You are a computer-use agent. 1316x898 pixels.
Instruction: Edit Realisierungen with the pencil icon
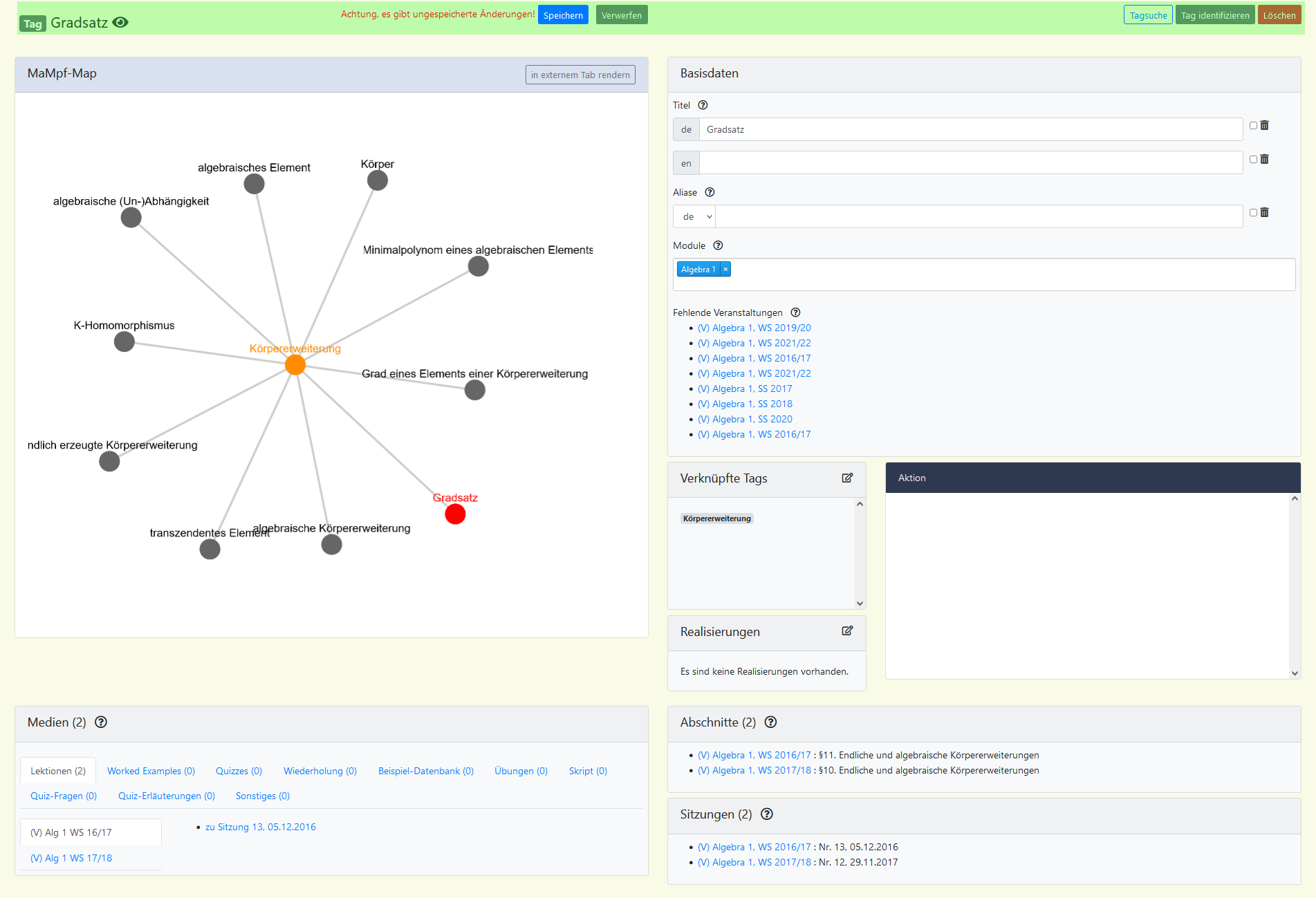pyautogui.click(x=847, y=630)
